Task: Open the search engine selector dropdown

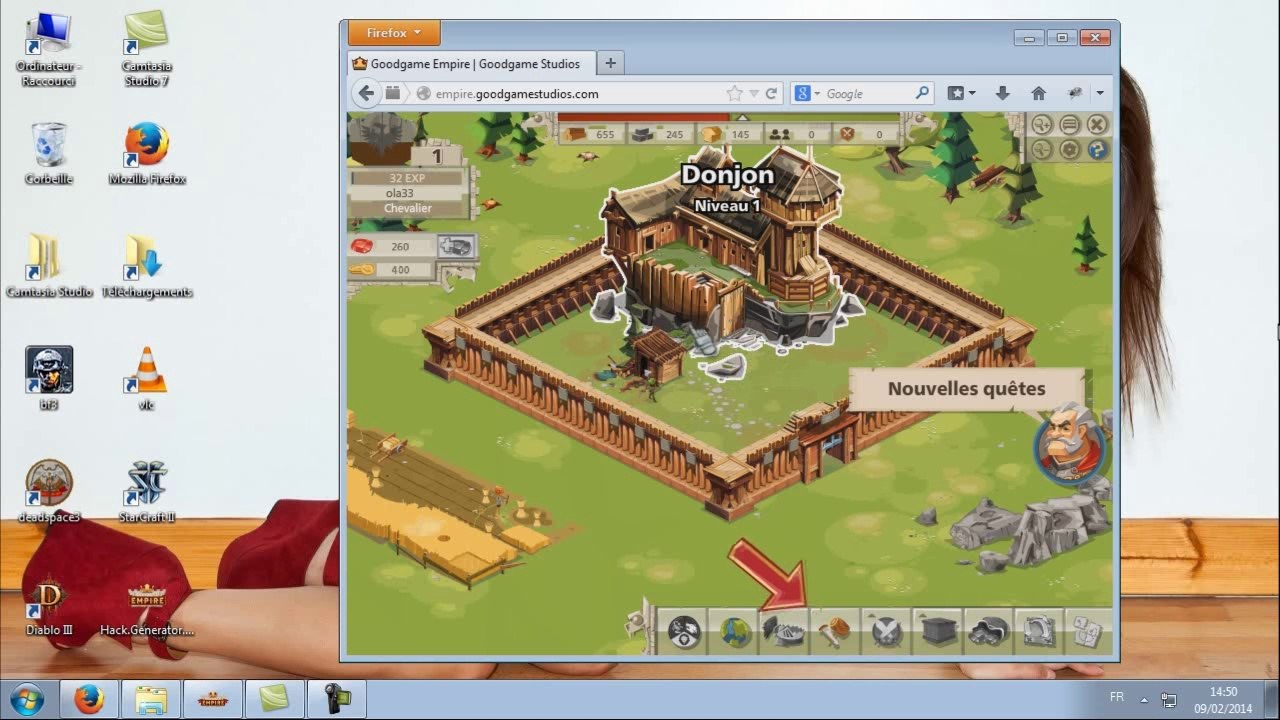Action: click(806, 93)
